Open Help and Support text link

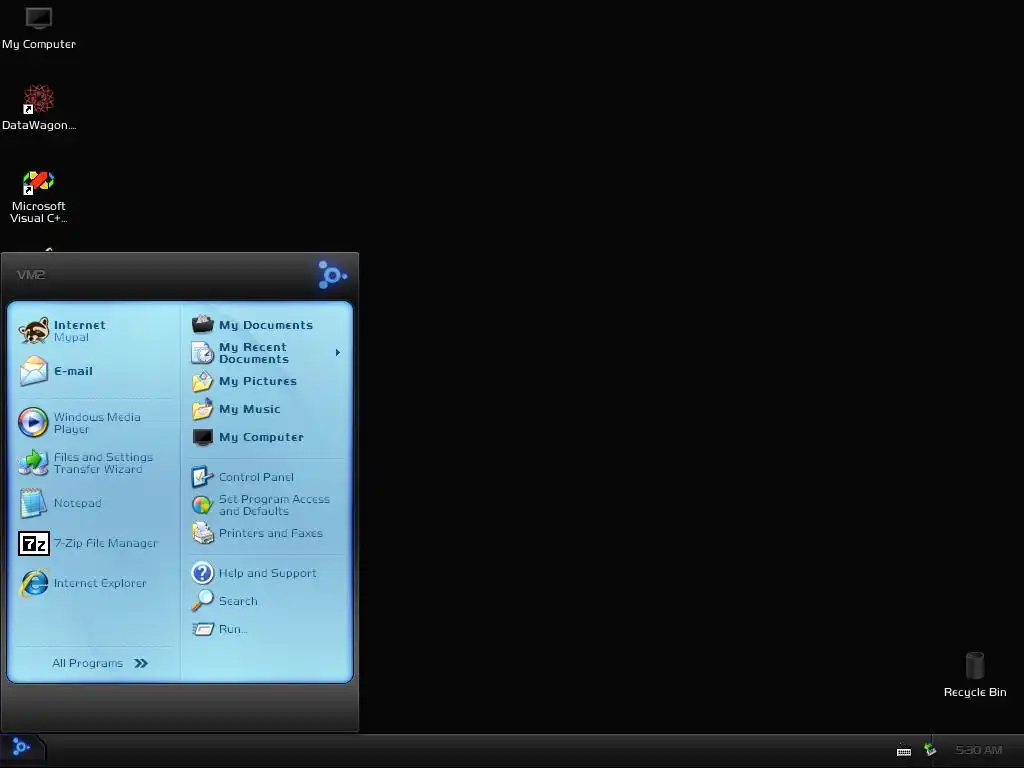pos(268,573)
